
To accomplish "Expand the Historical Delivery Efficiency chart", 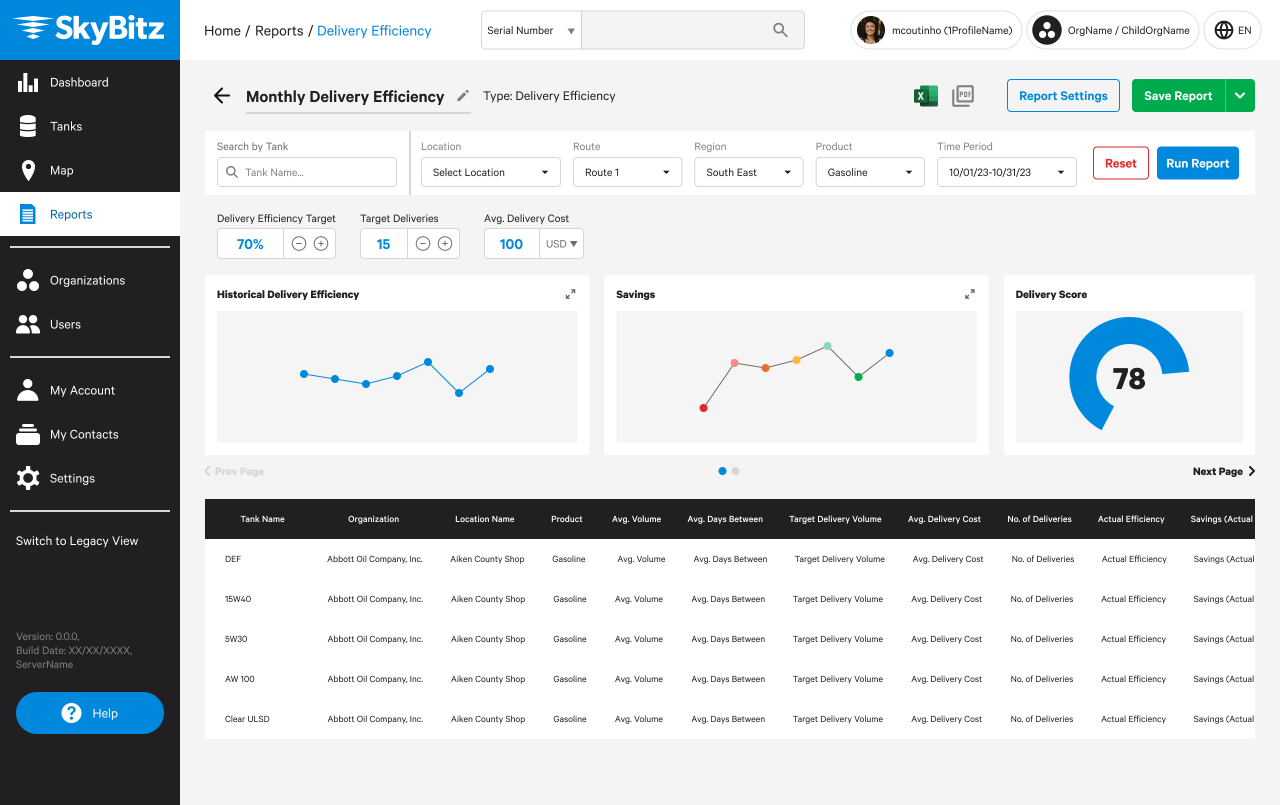I will coord(570,294).
